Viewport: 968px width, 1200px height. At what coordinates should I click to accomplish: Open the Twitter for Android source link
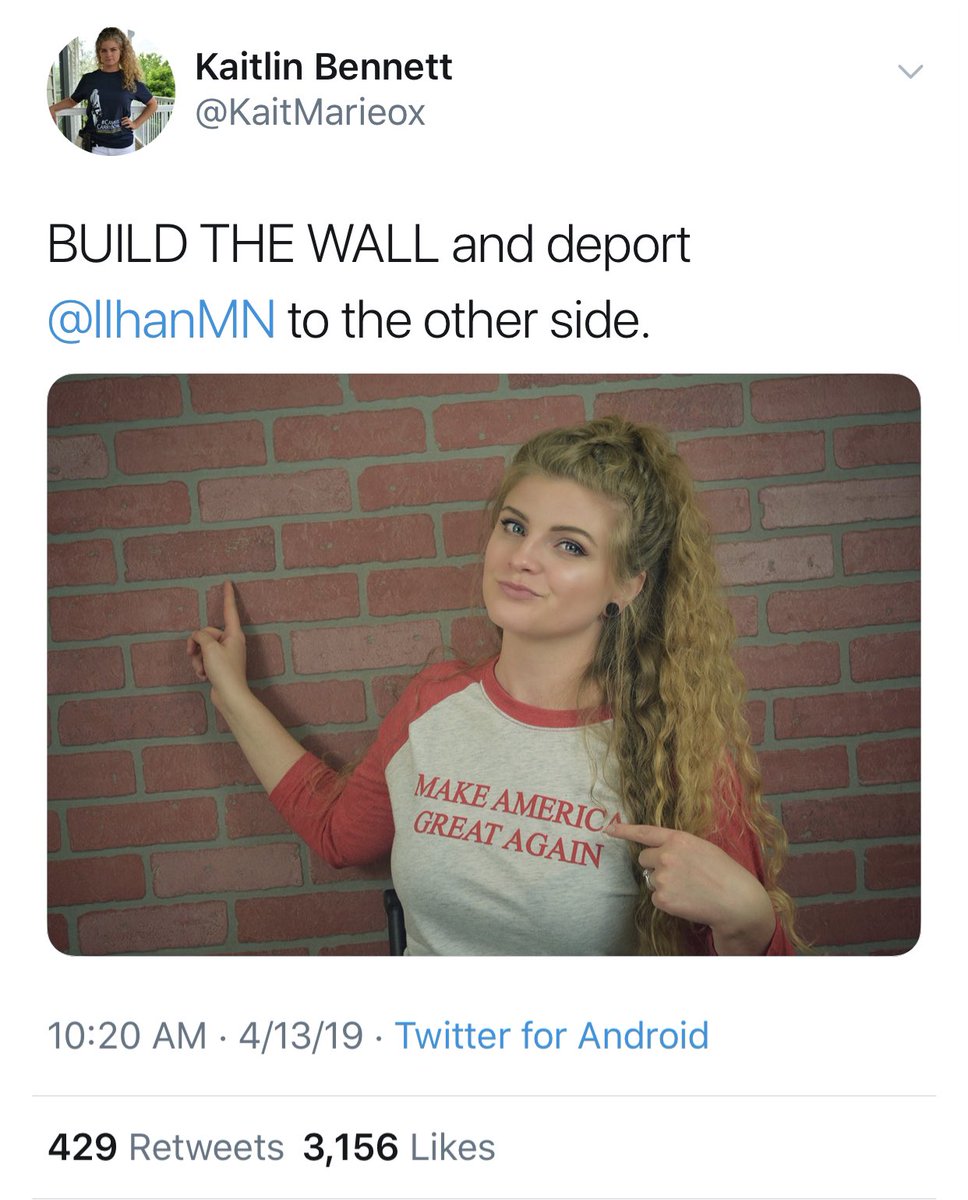pyautogui.click(x=552, y=1035)
